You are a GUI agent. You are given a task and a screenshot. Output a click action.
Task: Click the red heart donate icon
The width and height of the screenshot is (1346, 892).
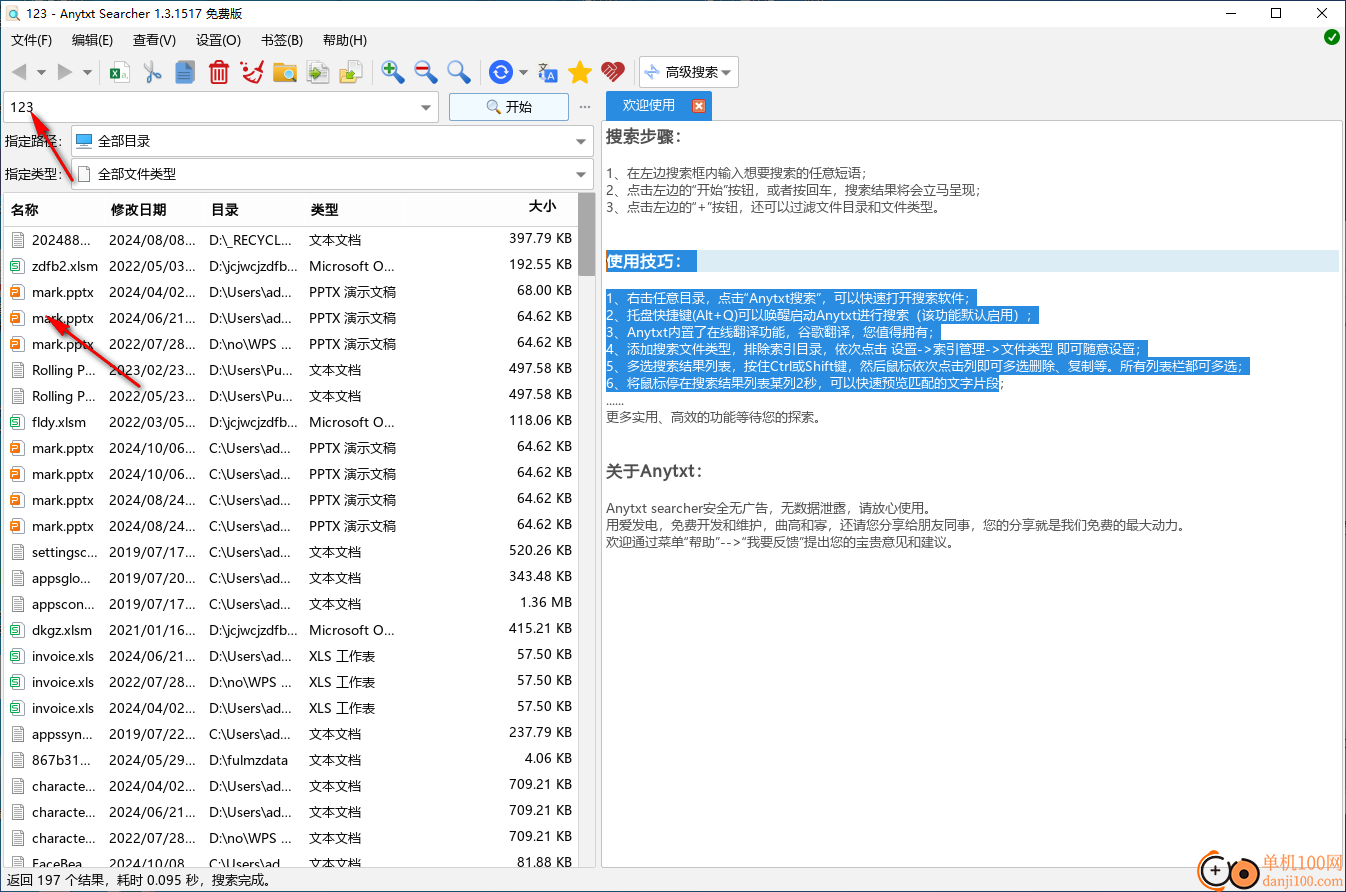613,72
